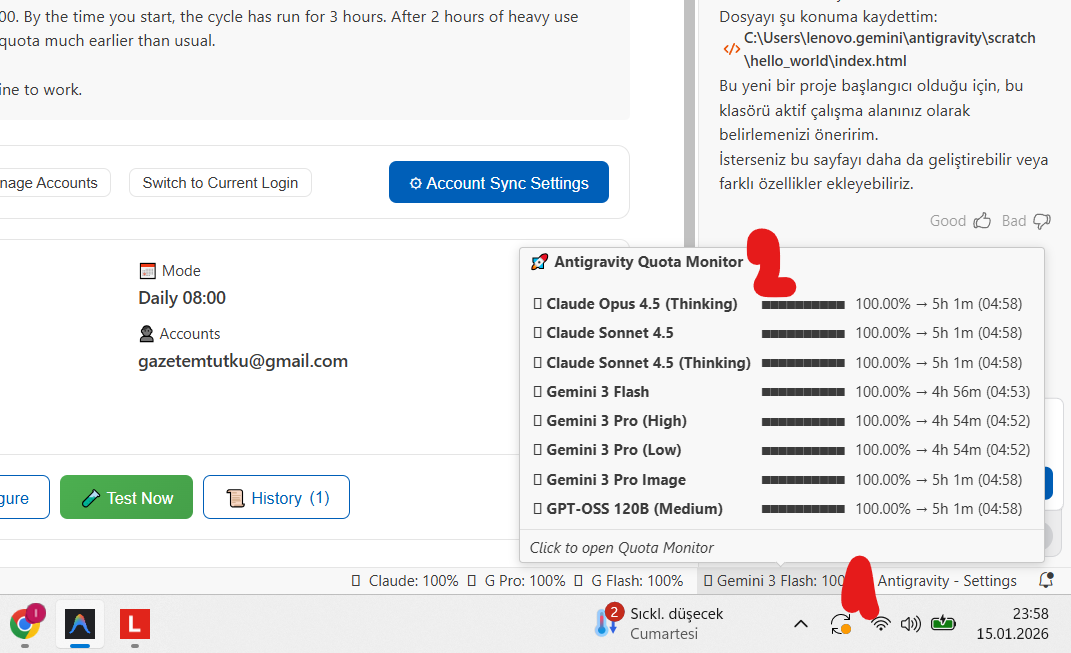
Task: Click the Antigravity Quota Monitor rocket icon
Action: point(540,262)
